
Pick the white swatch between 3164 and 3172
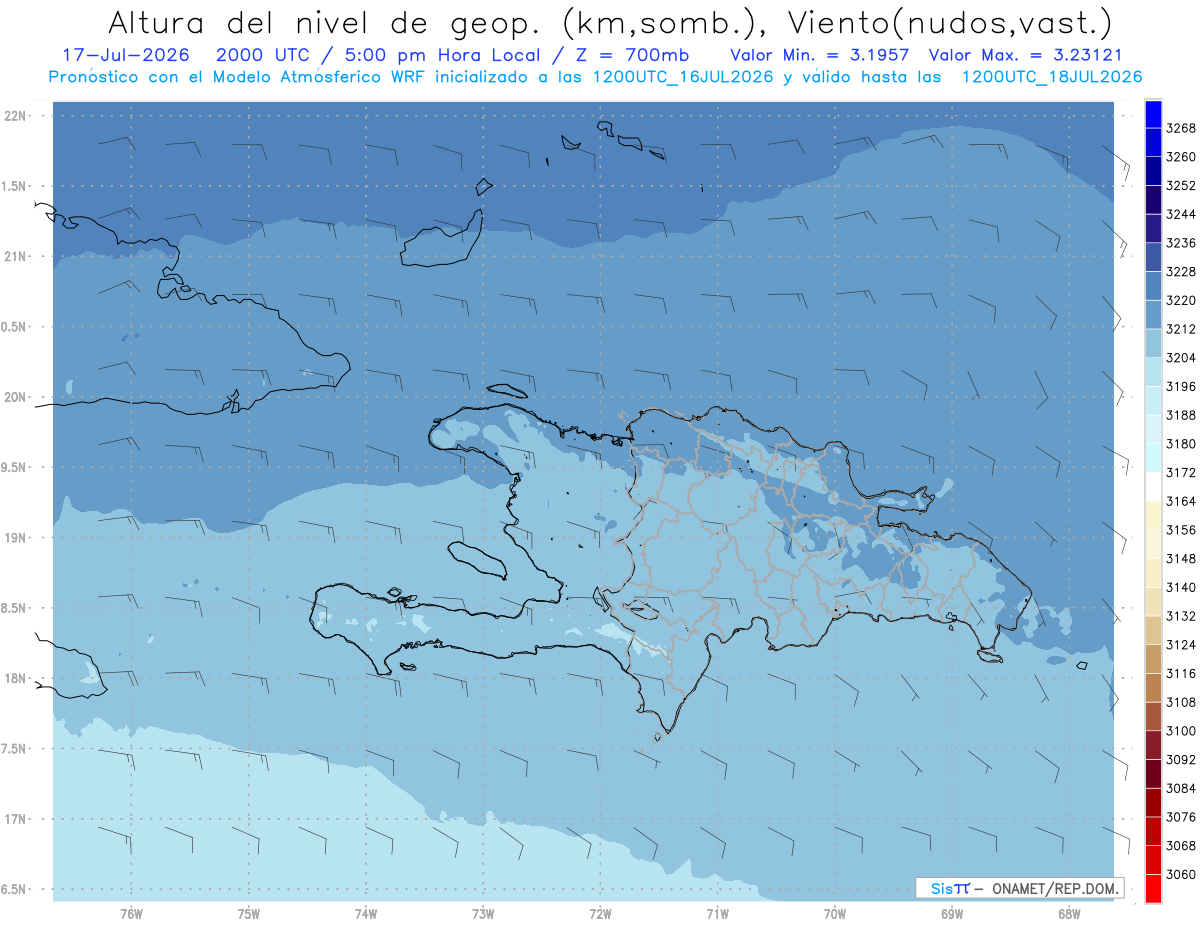[x=1153, y=486]
